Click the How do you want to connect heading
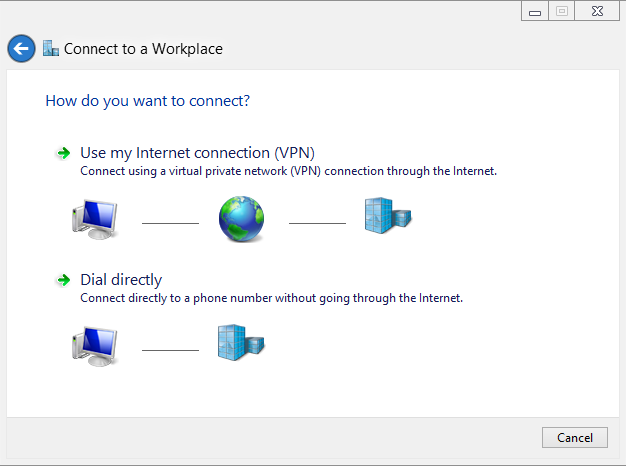The height and width of the screenshot is (466, 626). [148, 101]
